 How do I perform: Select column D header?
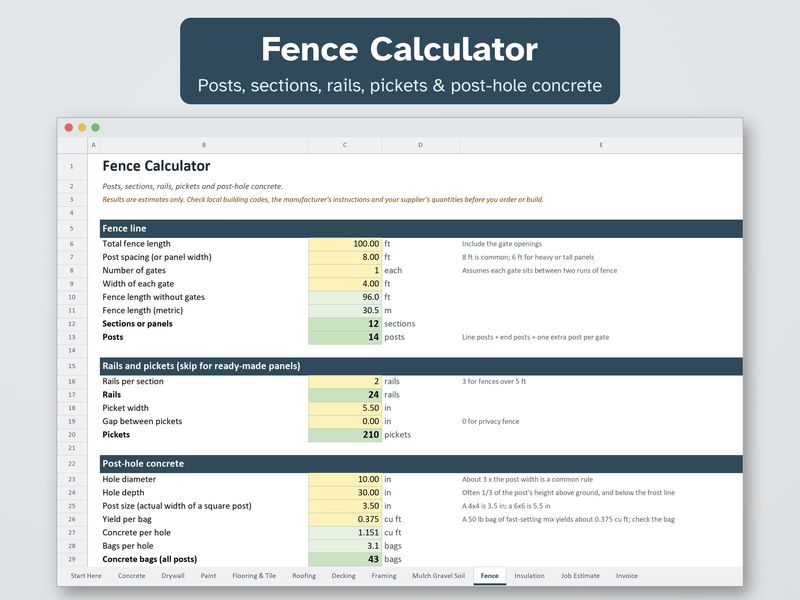(x=420, y=145)
